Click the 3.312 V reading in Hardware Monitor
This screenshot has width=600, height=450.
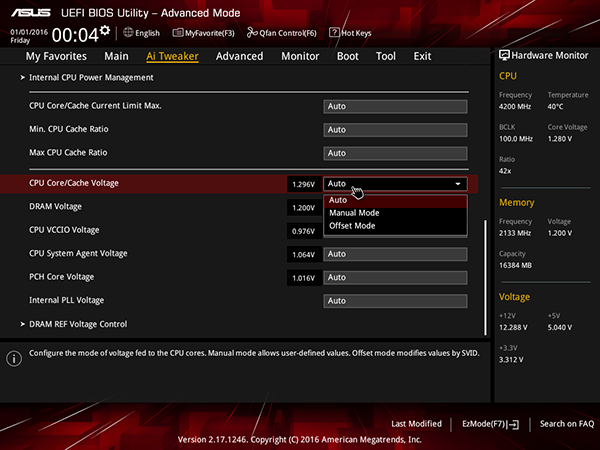(x=511, y=360)
